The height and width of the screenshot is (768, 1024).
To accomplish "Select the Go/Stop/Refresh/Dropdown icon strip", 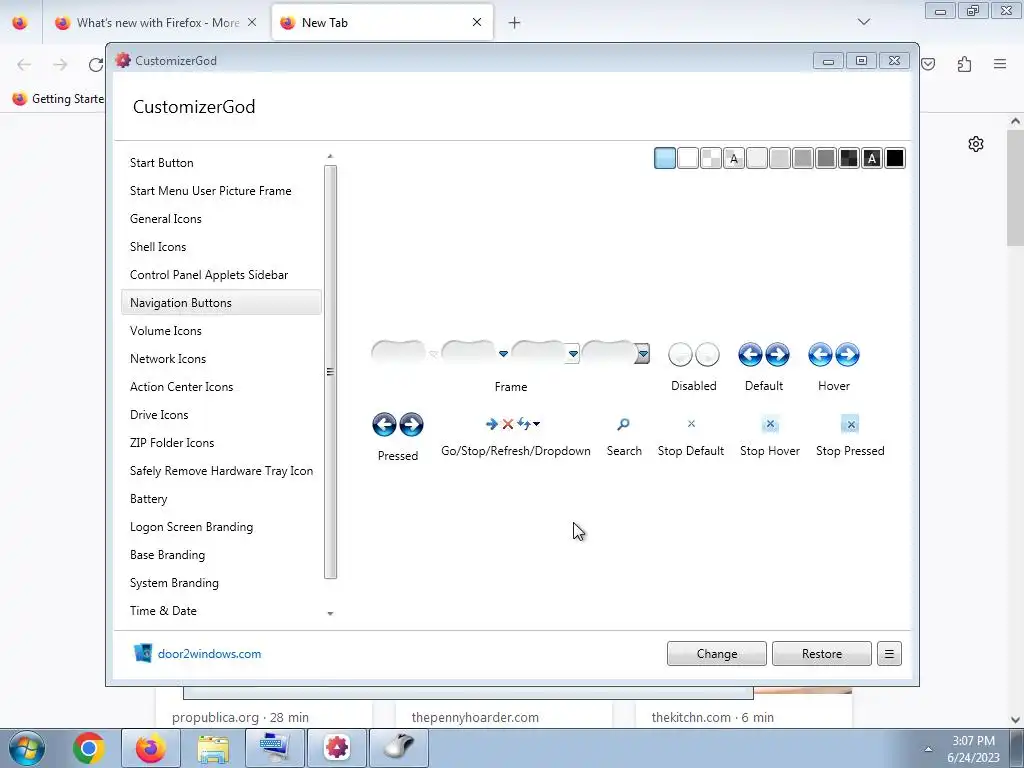I will (x=513, y=424).
